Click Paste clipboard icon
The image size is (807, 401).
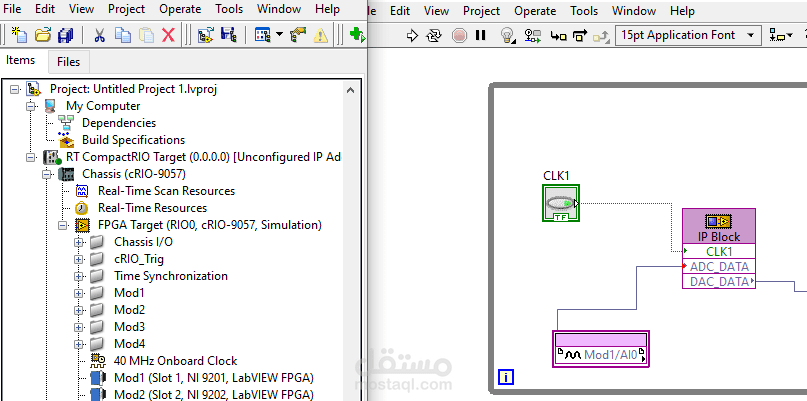click(146, 35)
